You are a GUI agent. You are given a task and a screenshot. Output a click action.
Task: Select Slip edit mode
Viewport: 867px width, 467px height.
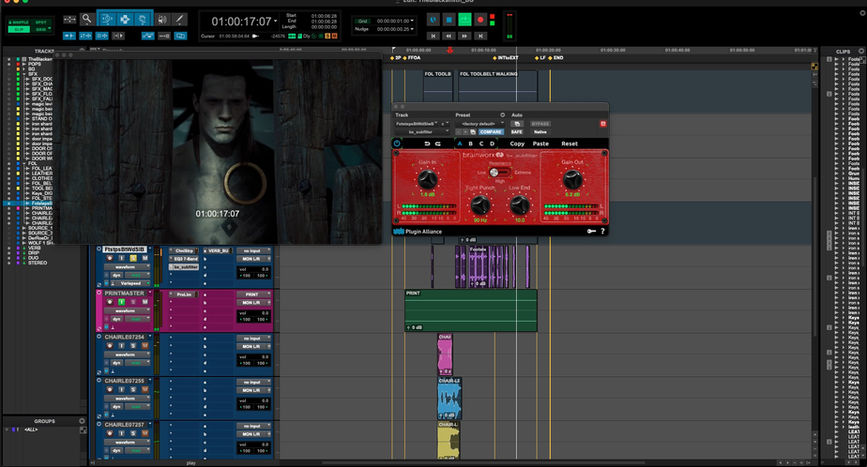[x=18, y=29]
